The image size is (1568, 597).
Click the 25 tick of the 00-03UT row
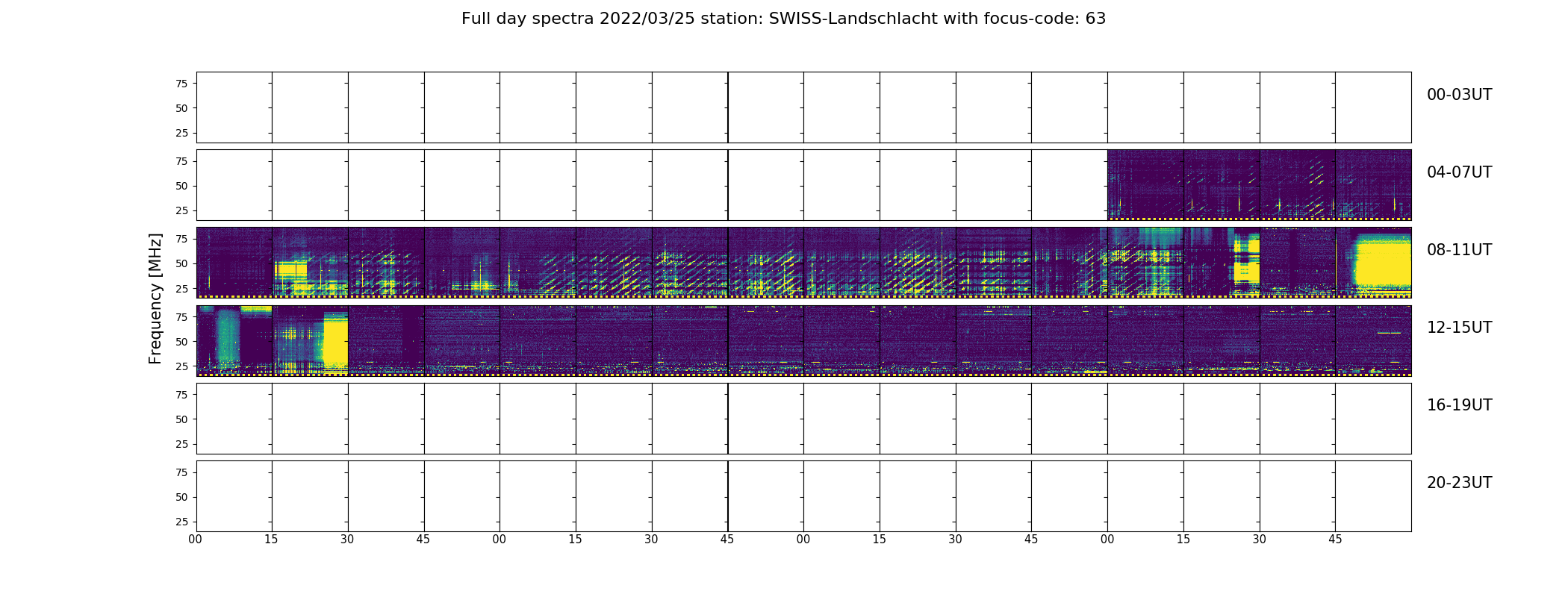point(181,133)
